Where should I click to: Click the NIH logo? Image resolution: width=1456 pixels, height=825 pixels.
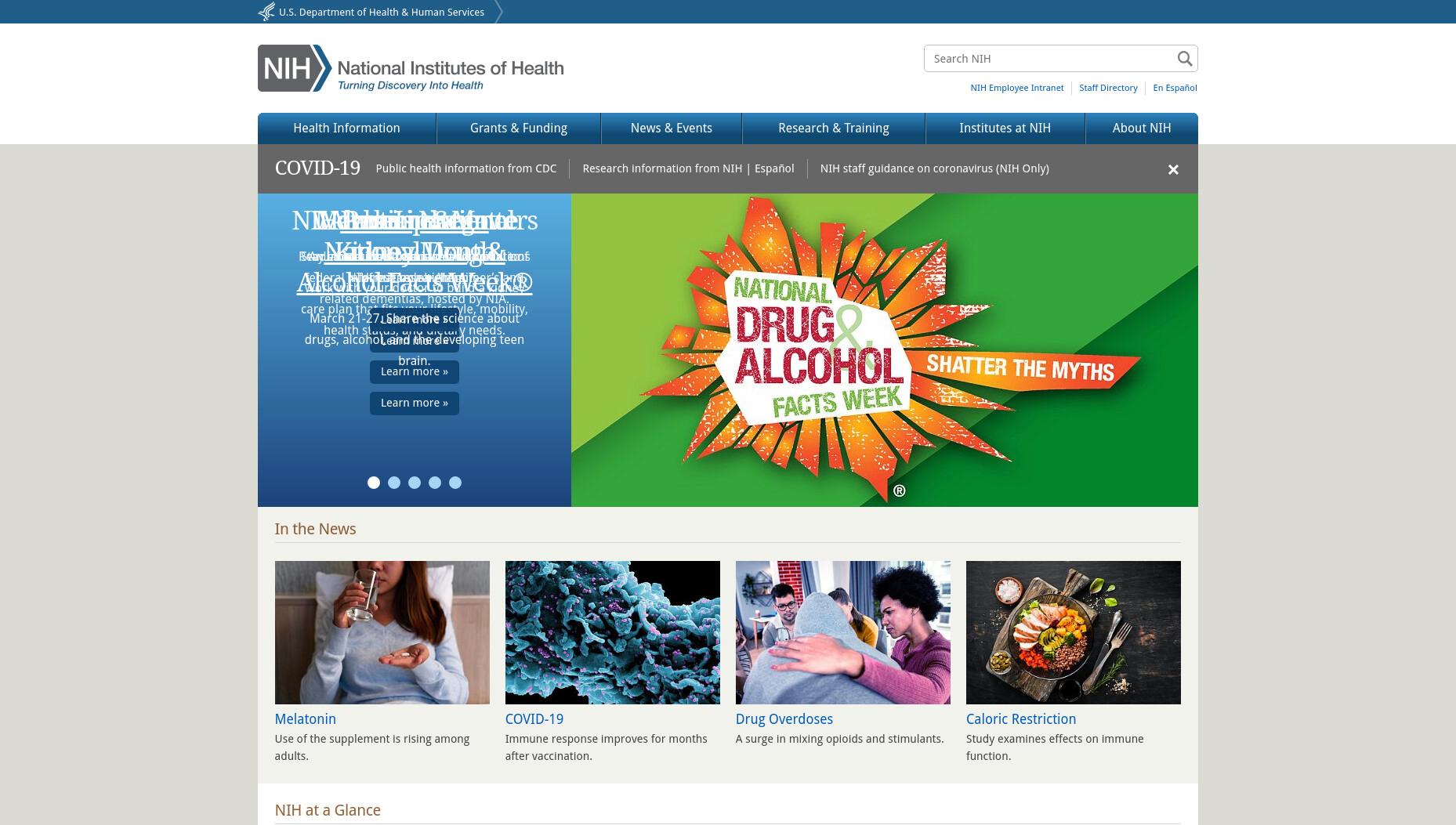tap(411, 68)
